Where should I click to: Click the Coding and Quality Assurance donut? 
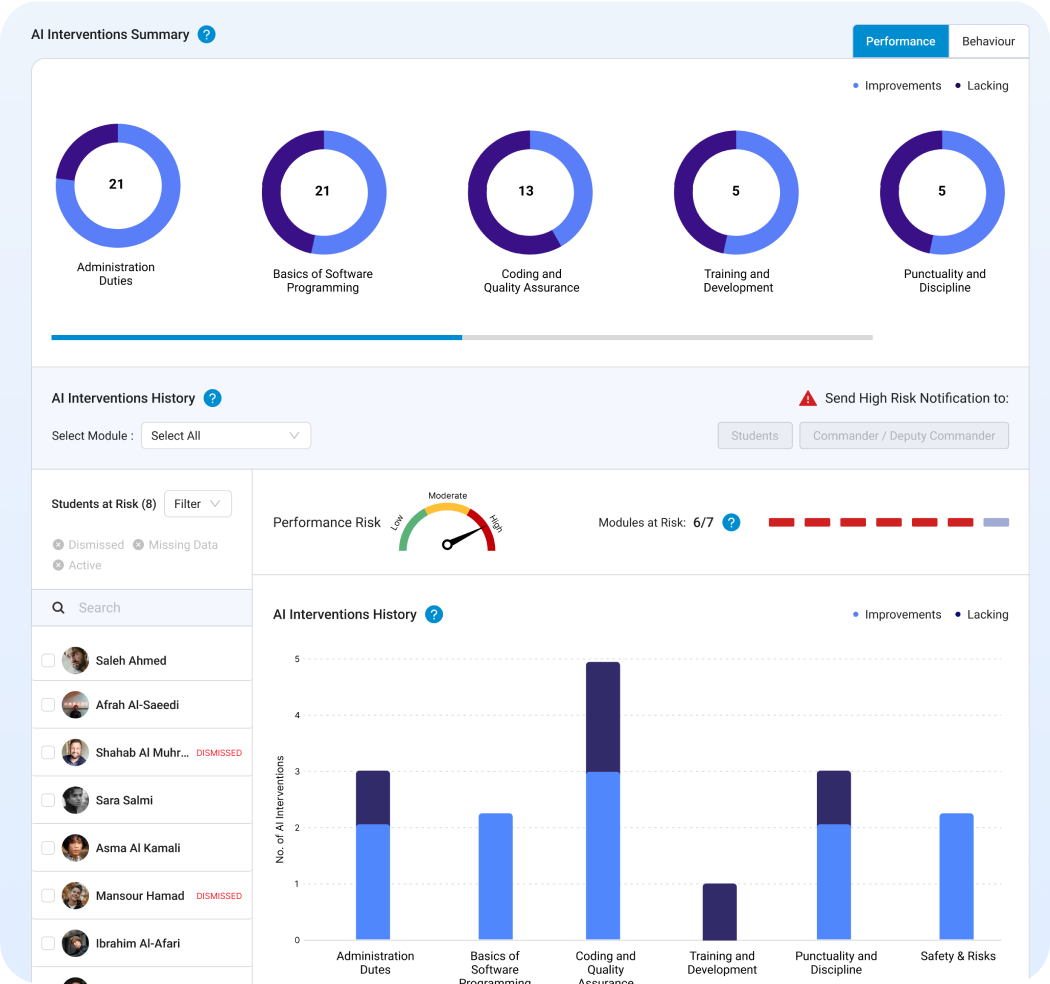[530, 192]
